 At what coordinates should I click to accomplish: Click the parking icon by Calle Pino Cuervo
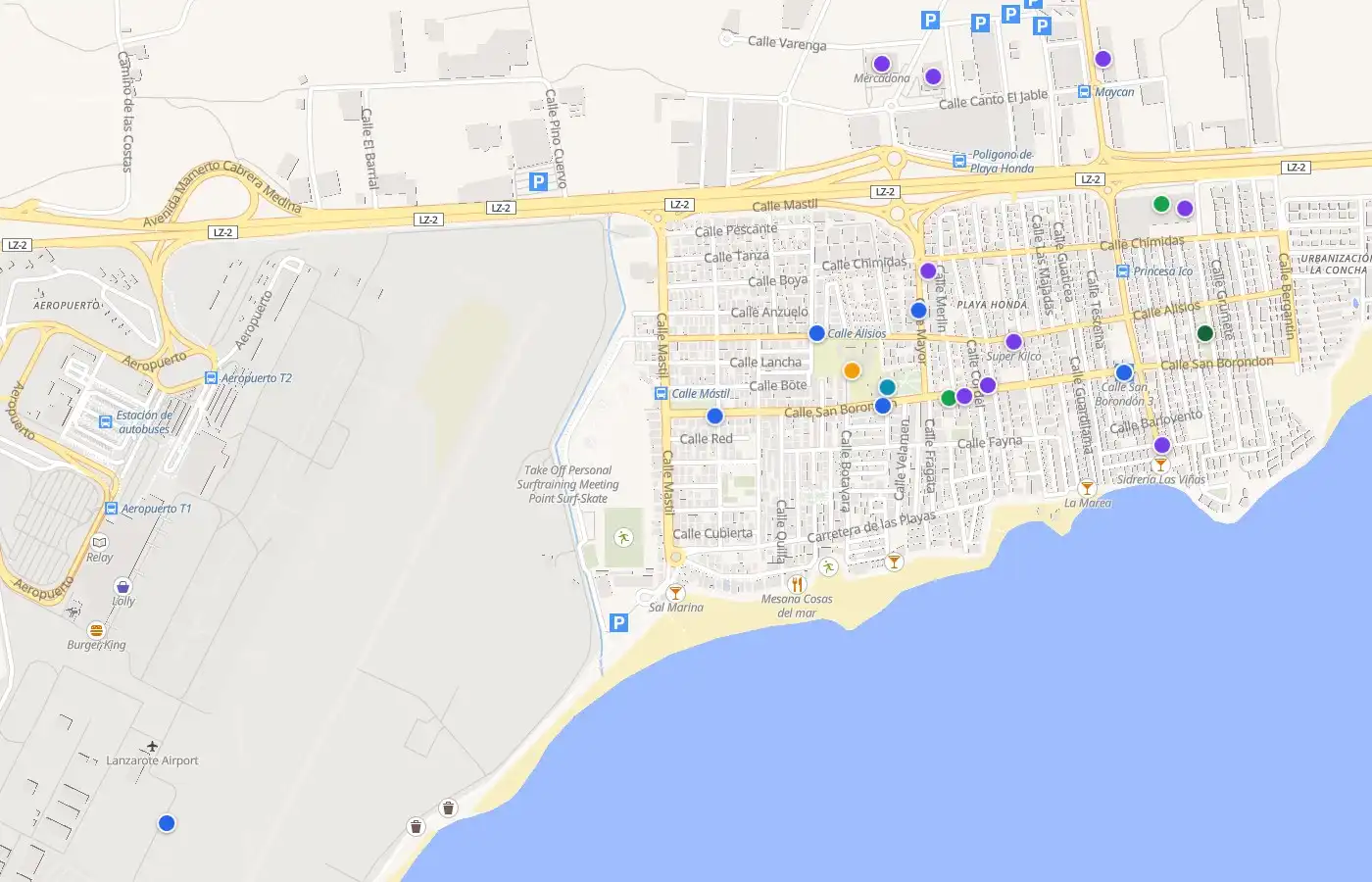[538, 181]
